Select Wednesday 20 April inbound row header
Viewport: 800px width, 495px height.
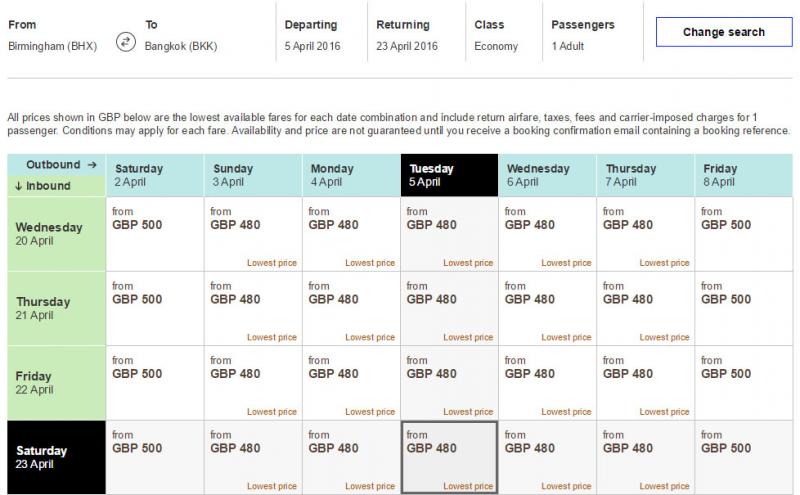click(57, 234)
